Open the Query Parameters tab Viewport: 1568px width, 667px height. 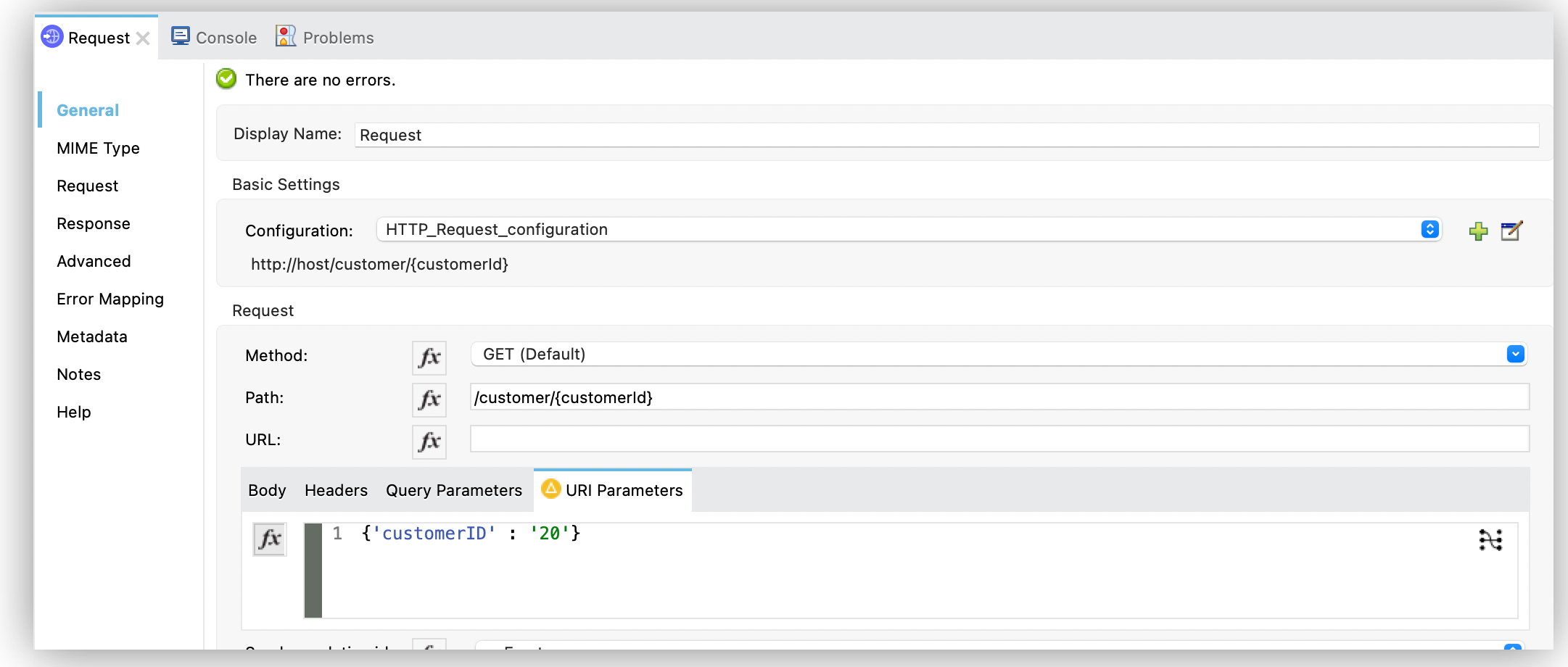tap(454, 491)
